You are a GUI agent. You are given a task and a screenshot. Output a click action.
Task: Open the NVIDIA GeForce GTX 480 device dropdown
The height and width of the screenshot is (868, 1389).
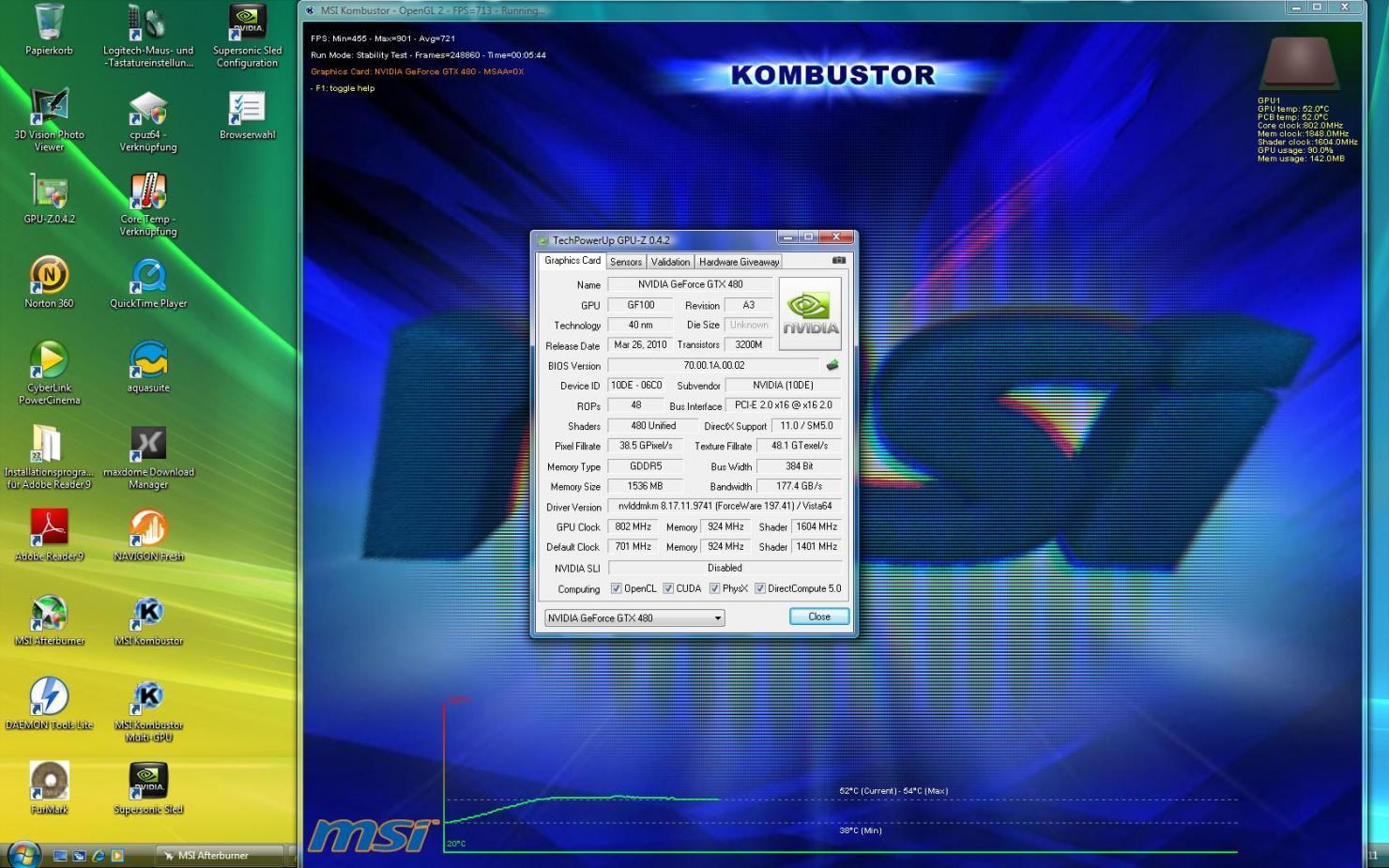pos(634,617)
